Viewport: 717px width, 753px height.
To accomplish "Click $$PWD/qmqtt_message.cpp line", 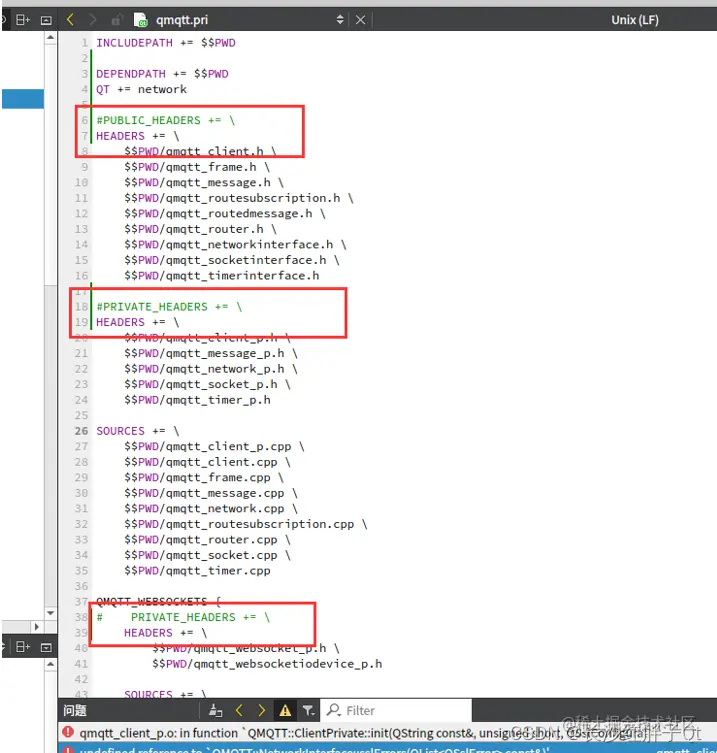I will tap(211, 493).
